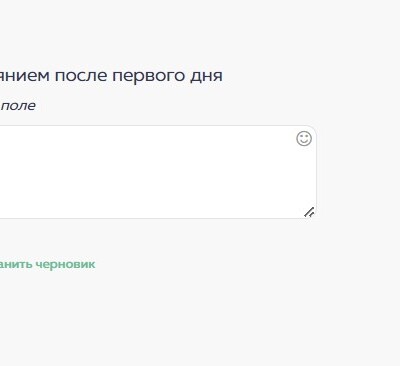Select the diagonal grip at textarea corner
This screenshot has height=366, width=400.
(x=309, y=212)
